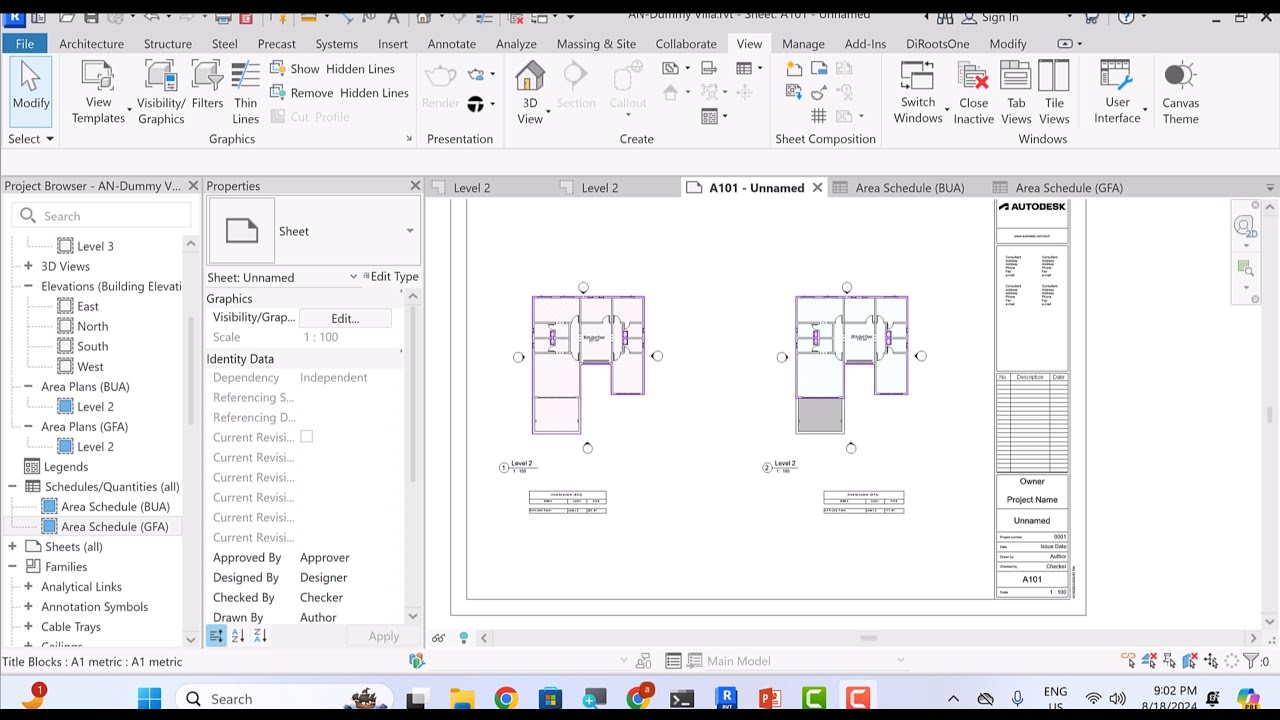
Task: Click Edit... for Visibility/Graphics overrides
Action: [x=345, y=318]
